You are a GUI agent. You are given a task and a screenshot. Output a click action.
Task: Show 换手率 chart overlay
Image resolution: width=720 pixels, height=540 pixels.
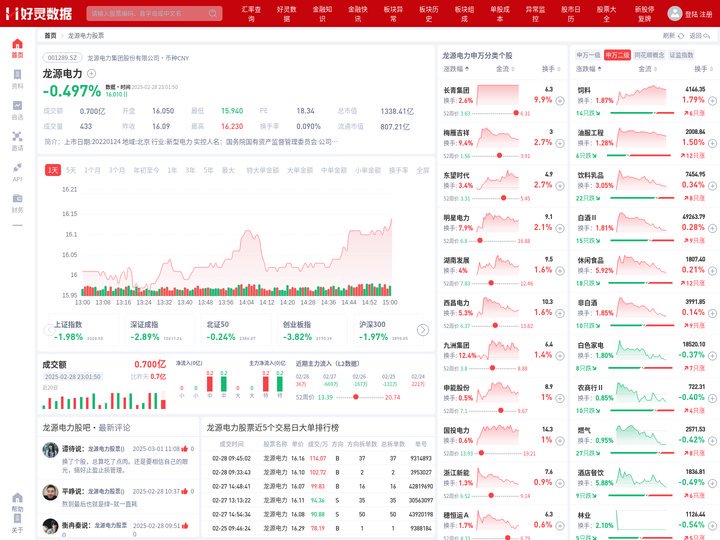399,170
